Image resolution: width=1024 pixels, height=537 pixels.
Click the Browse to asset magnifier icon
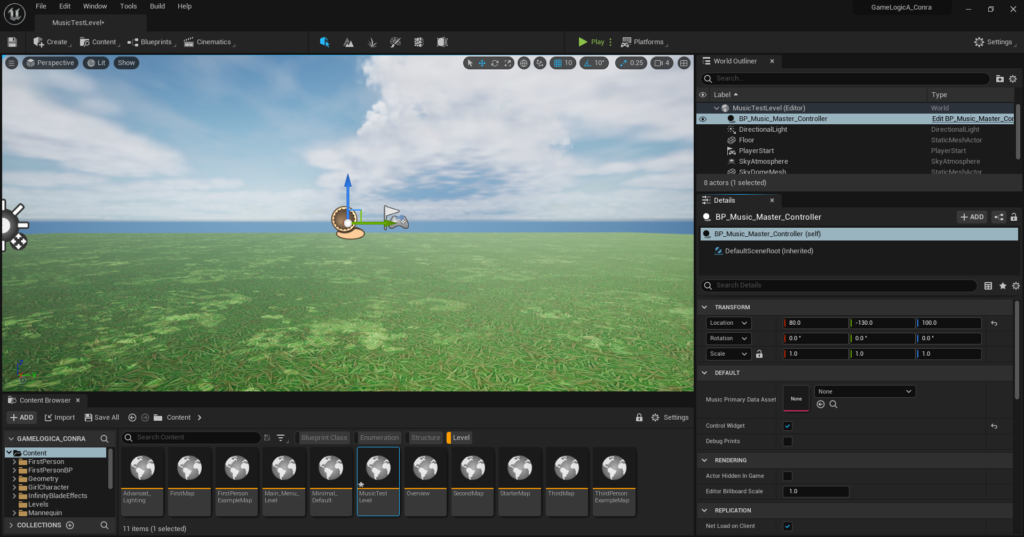coord(833,404)
